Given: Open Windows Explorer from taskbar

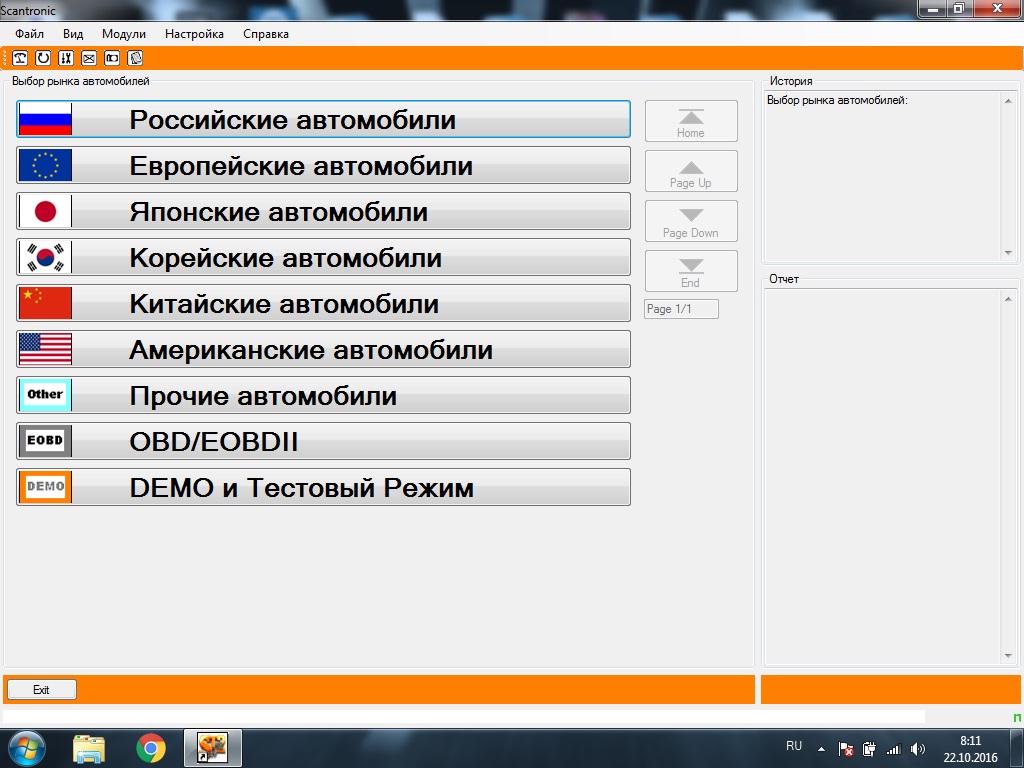Looking at the screenshot, I should click(89, 749).
